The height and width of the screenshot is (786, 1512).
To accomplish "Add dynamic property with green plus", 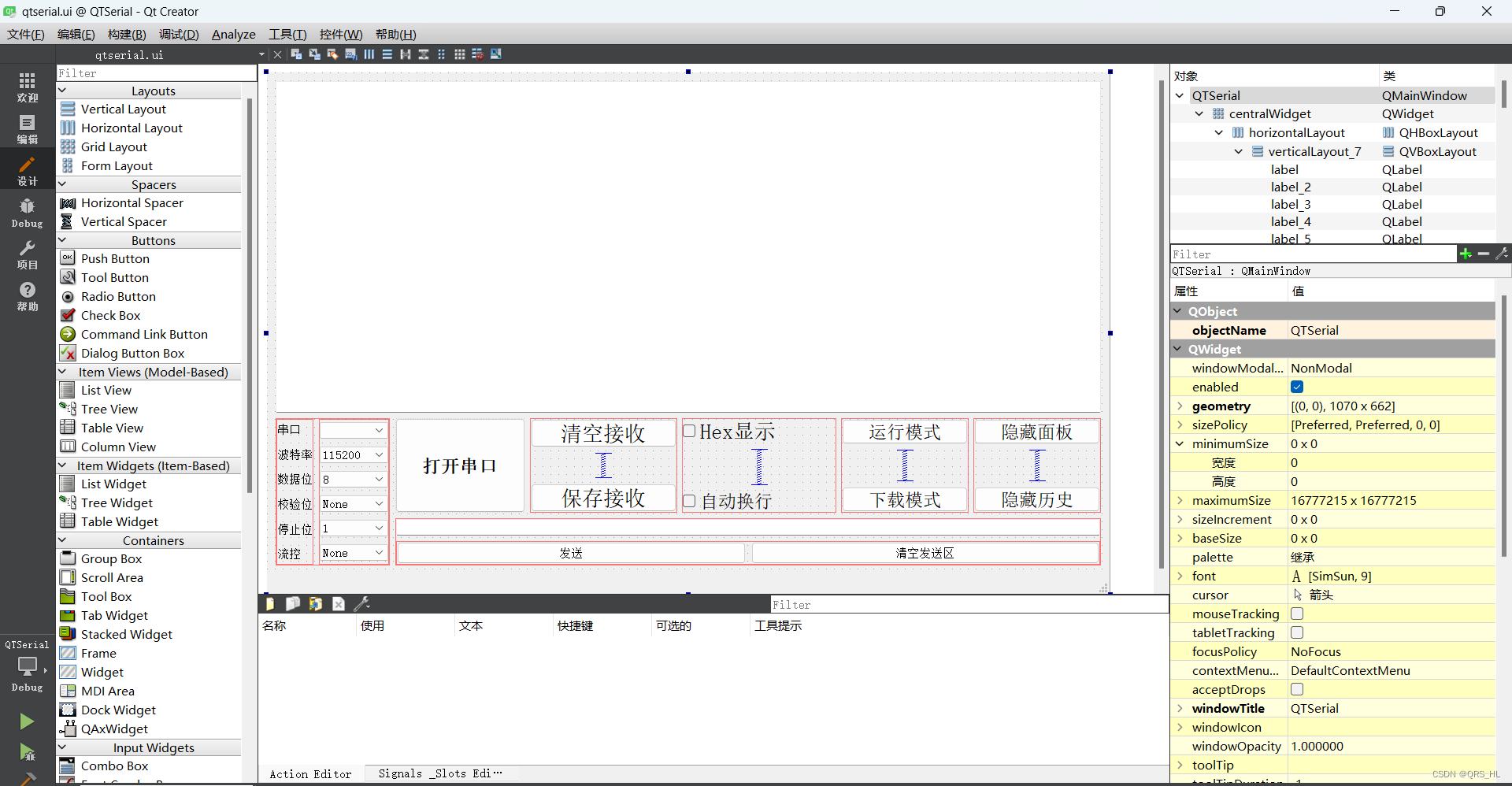I will pos(1466,254).
